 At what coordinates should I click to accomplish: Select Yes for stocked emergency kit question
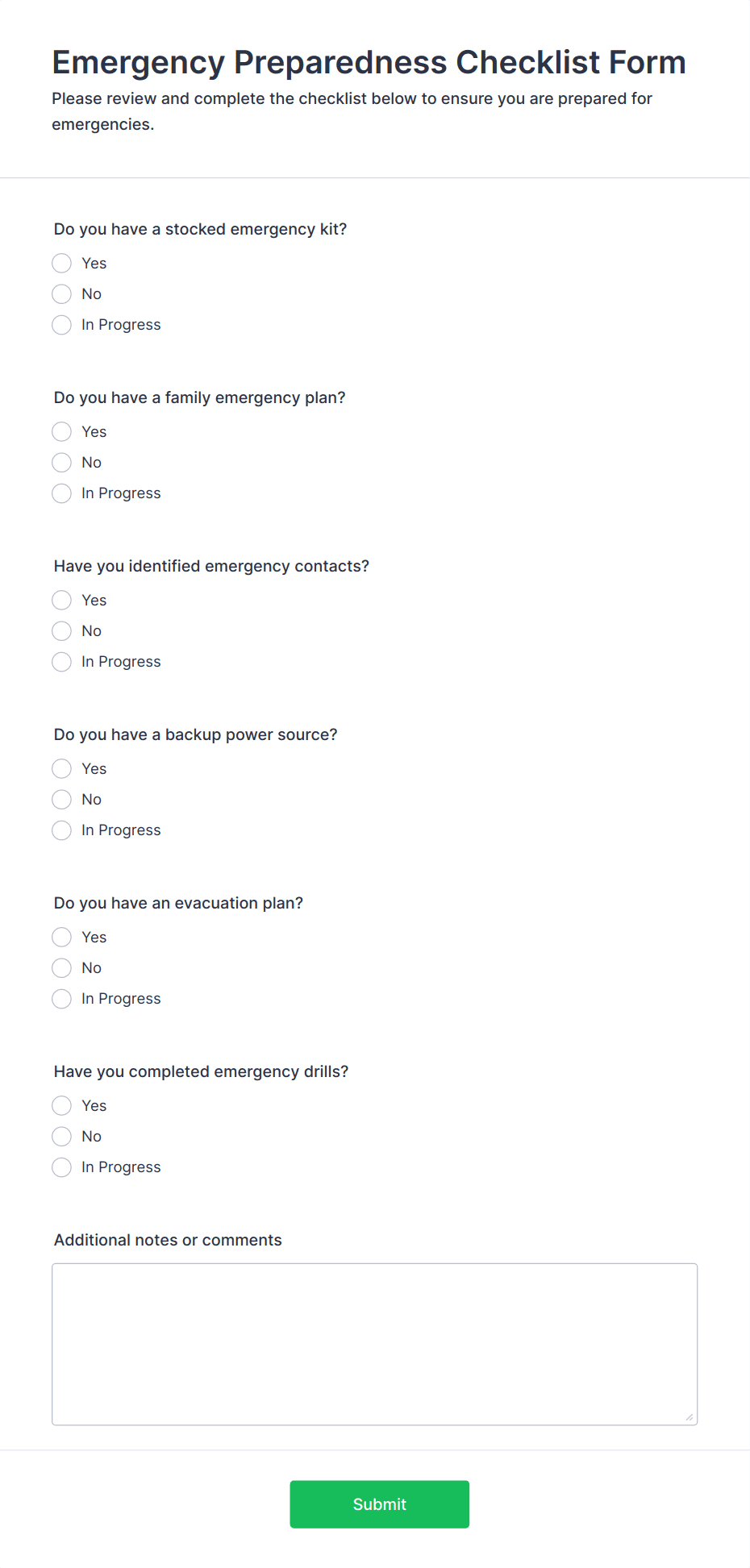tap(61, 263)
